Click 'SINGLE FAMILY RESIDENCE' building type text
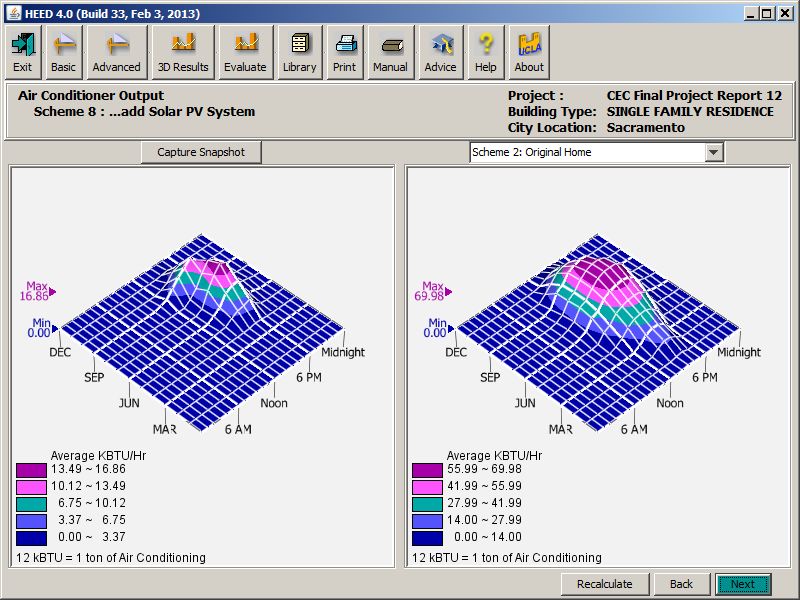 tap(690, 111)
